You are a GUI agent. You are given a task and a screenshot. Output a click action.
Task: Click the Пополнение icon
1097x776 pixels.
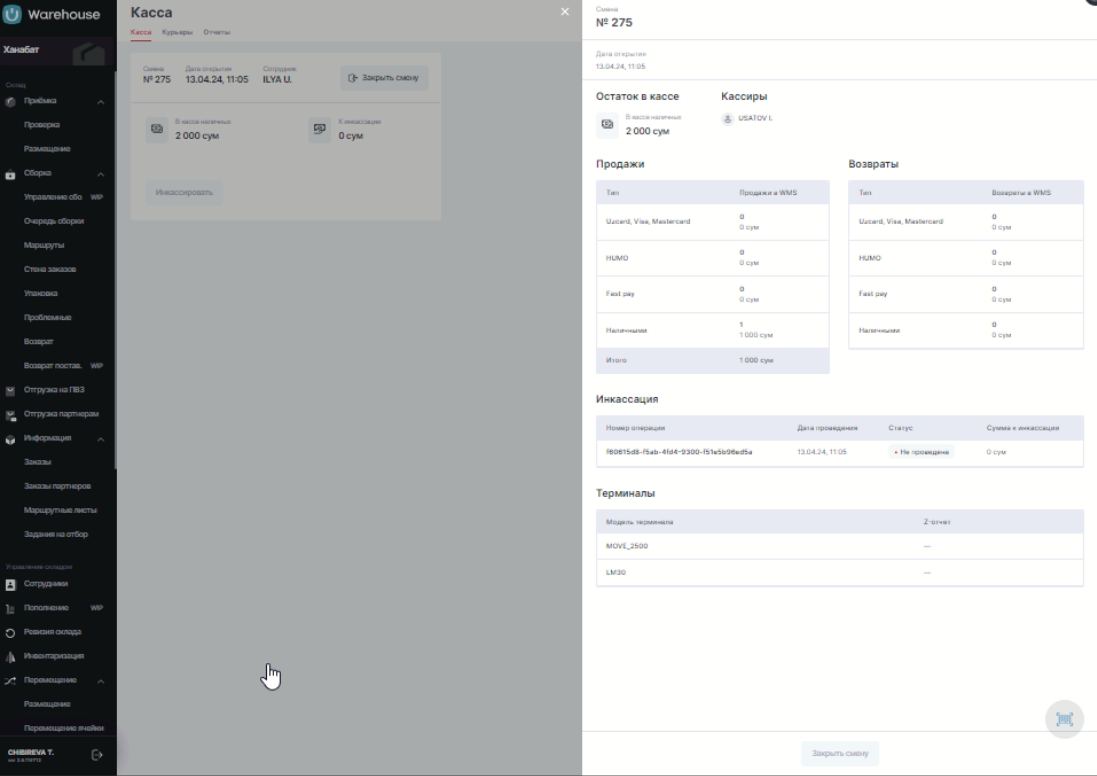10,609
